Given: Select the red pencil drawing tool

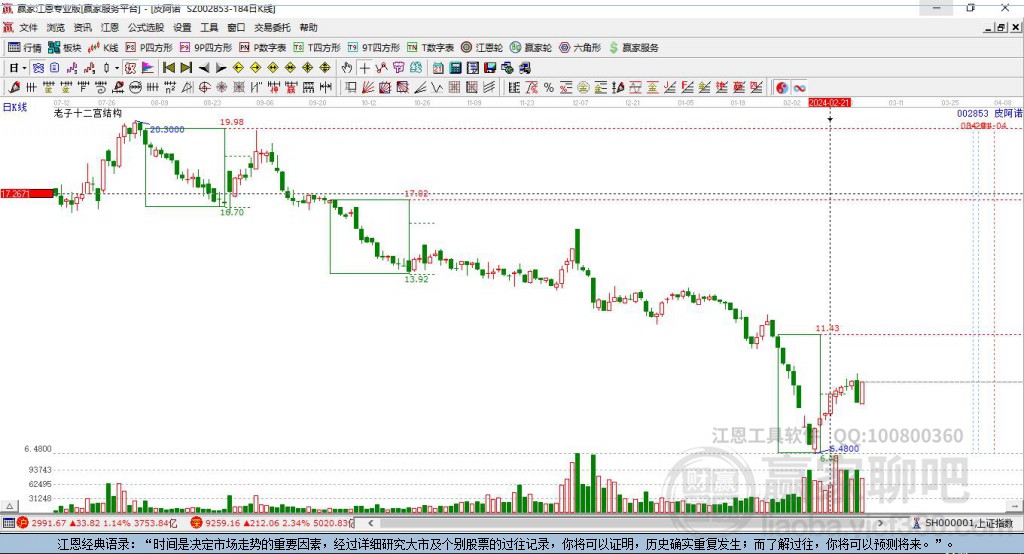Looking at the screenshot, I should pyautogui.click(x=14, y=88).
